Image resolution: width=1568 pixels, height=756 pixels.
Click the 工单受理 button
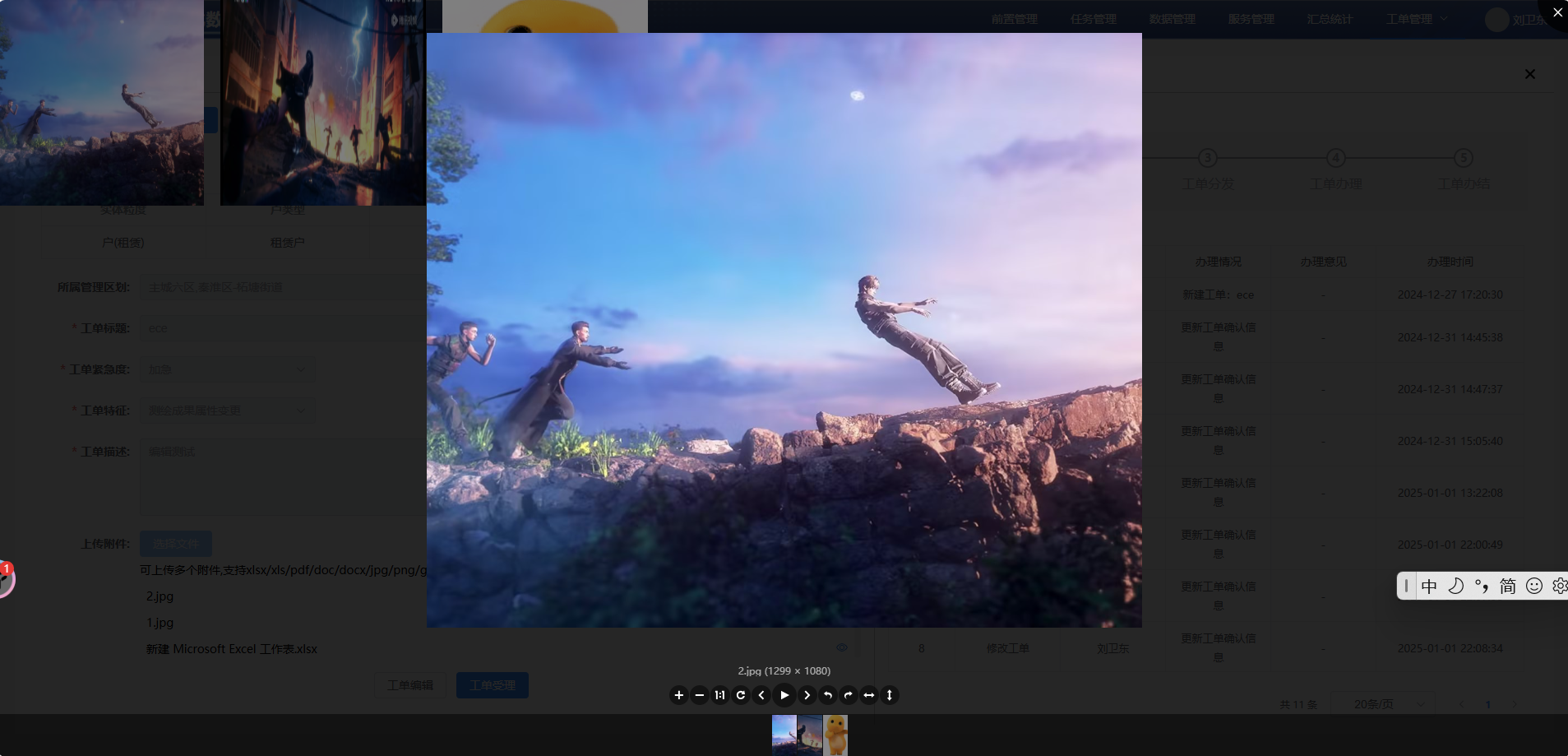[493, 685]
